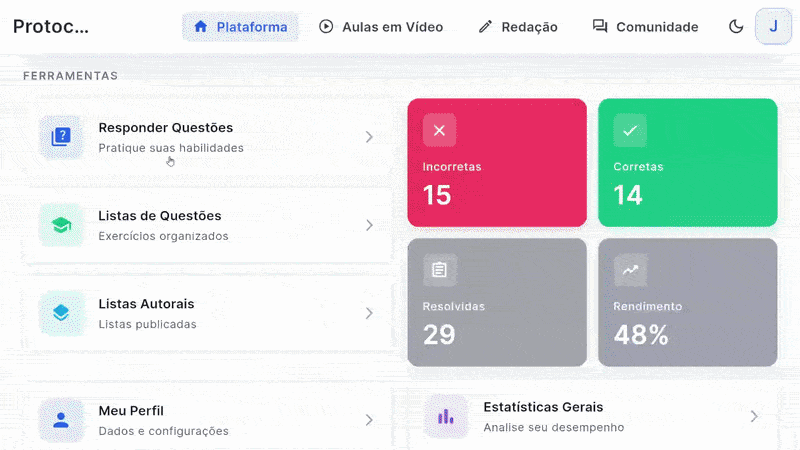Click the checkmark icon on Corretas card
This screenshot has width=800, height=450.
(630, 130)
